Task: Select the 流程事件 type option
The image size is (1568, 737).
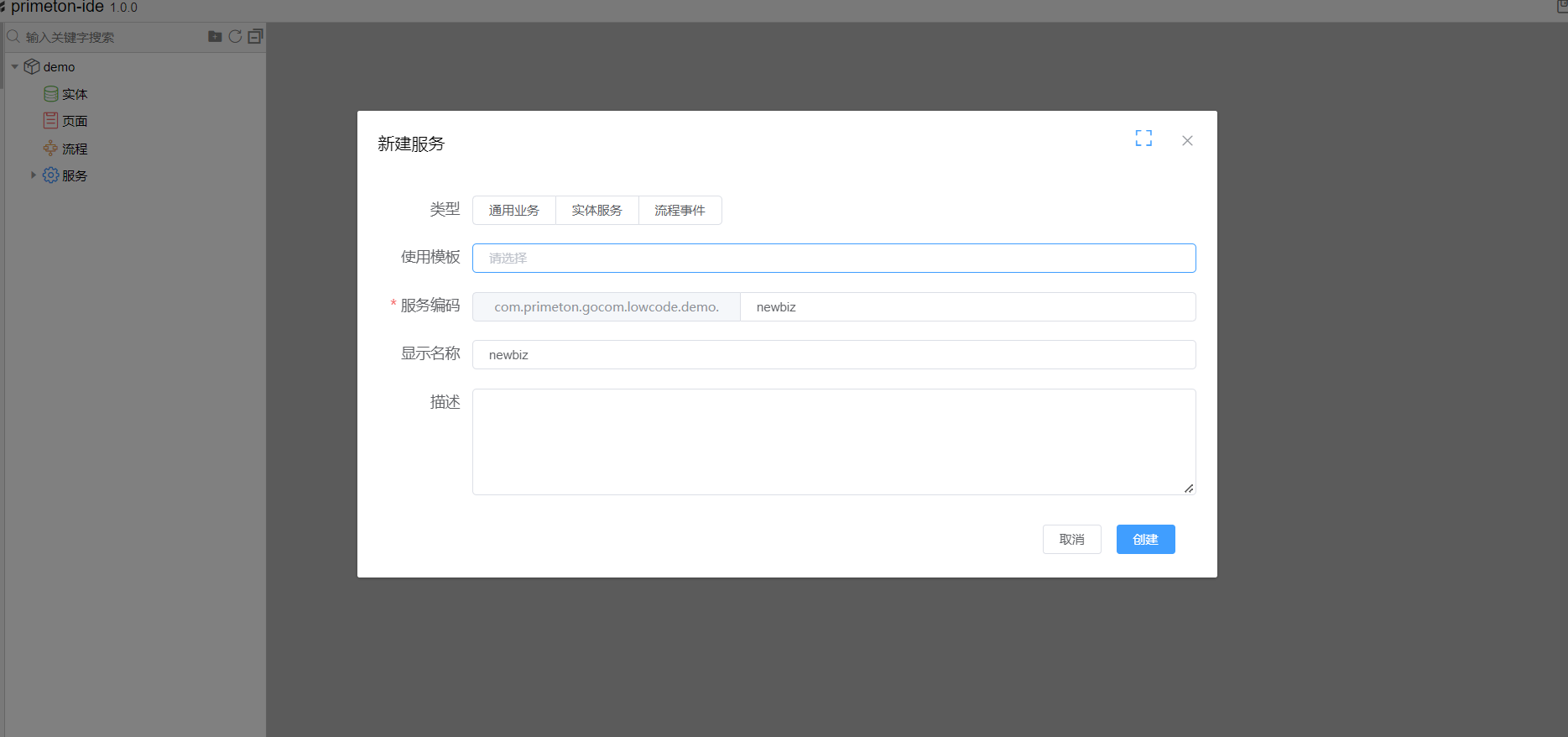Action: pyautogui.click(x=680, y=211)
